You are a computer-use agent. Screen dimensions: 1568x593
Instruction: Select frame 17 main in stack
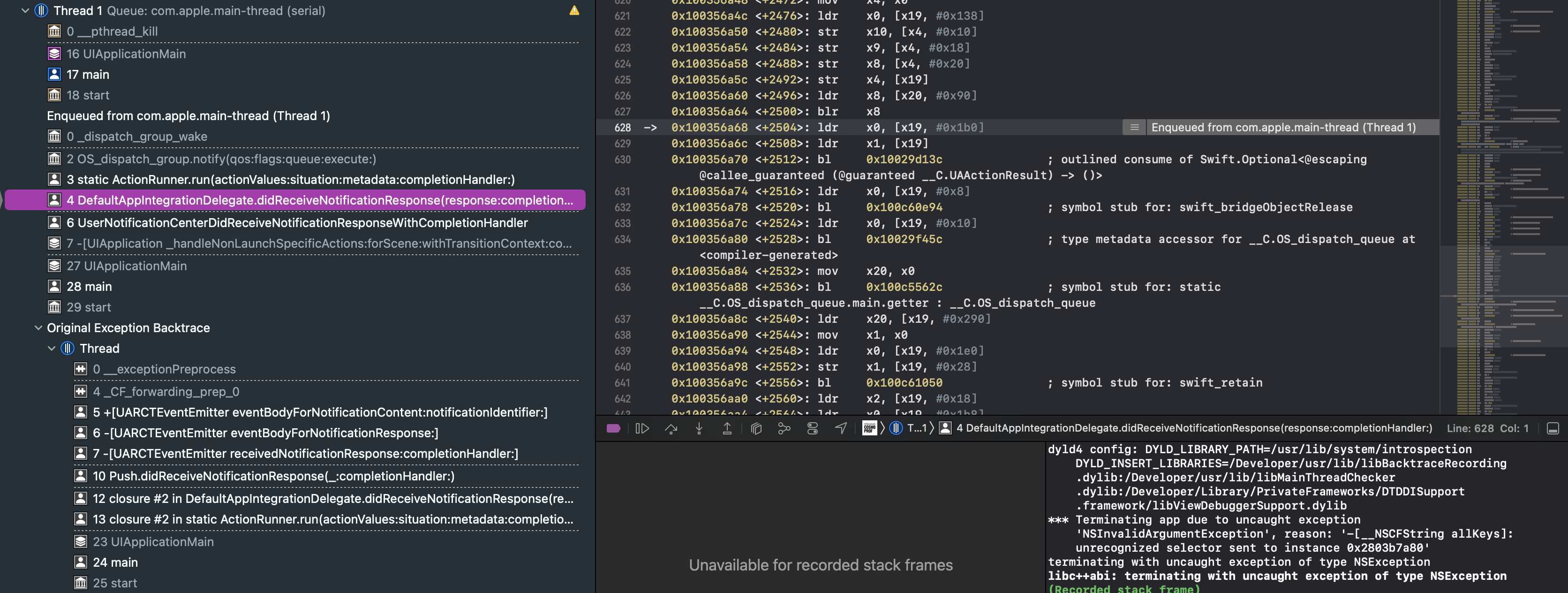(88, 74)
